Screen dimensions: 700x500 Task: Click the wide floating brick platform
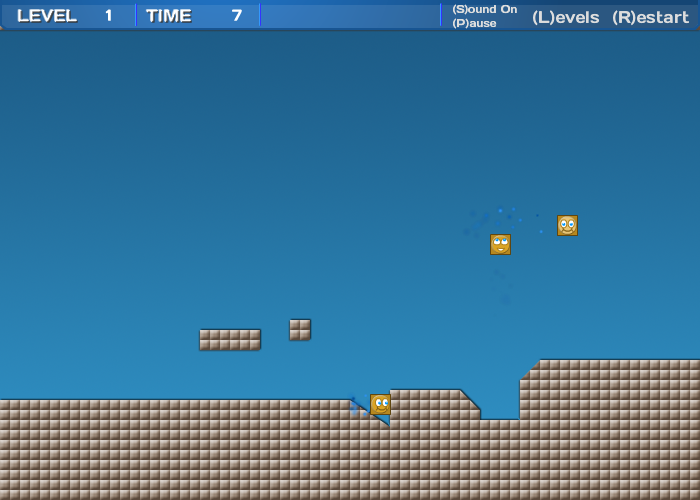pyautogui.click(x=230, y=340)
